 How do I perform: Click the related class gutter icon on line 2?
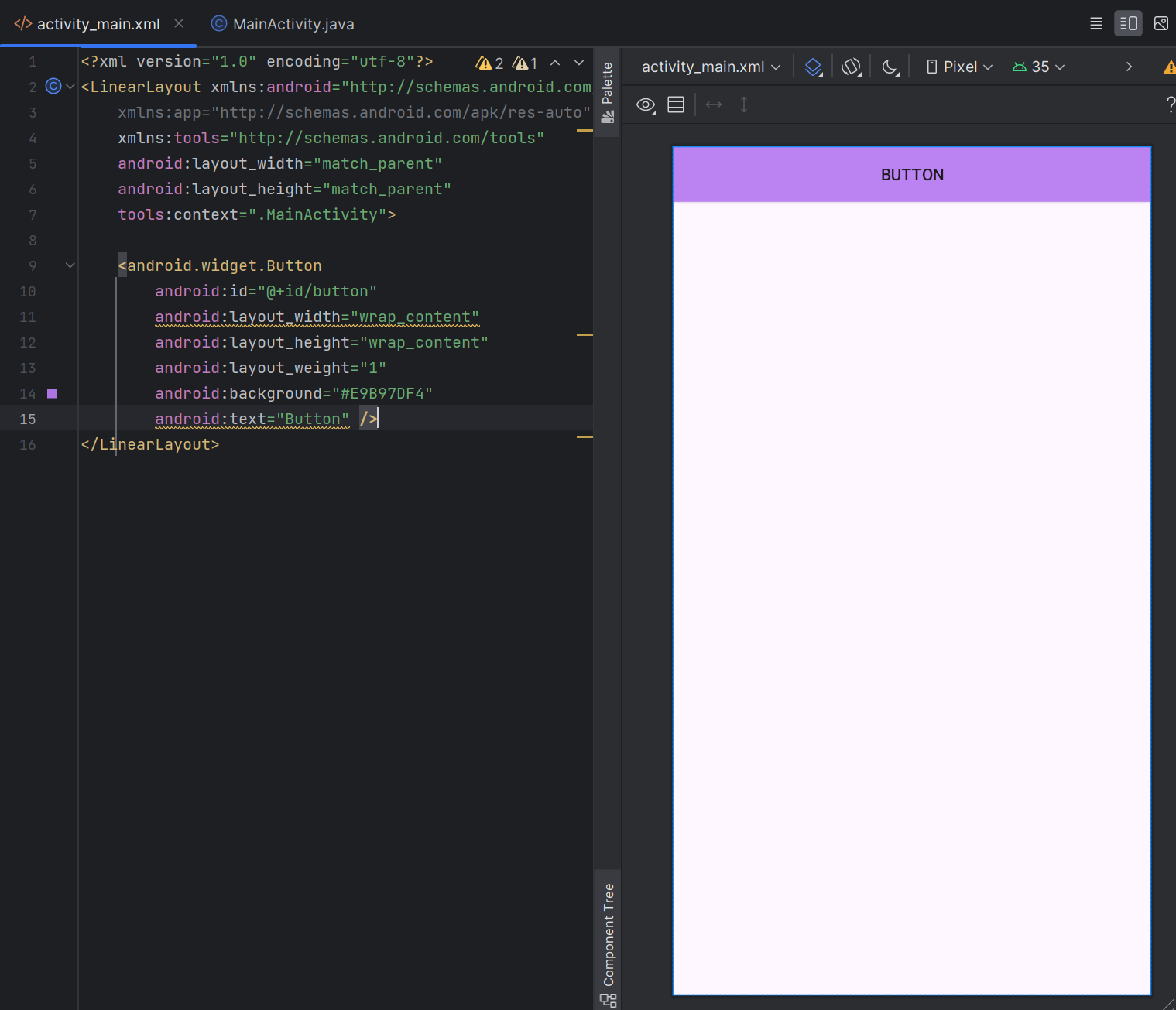coord(53,86)
